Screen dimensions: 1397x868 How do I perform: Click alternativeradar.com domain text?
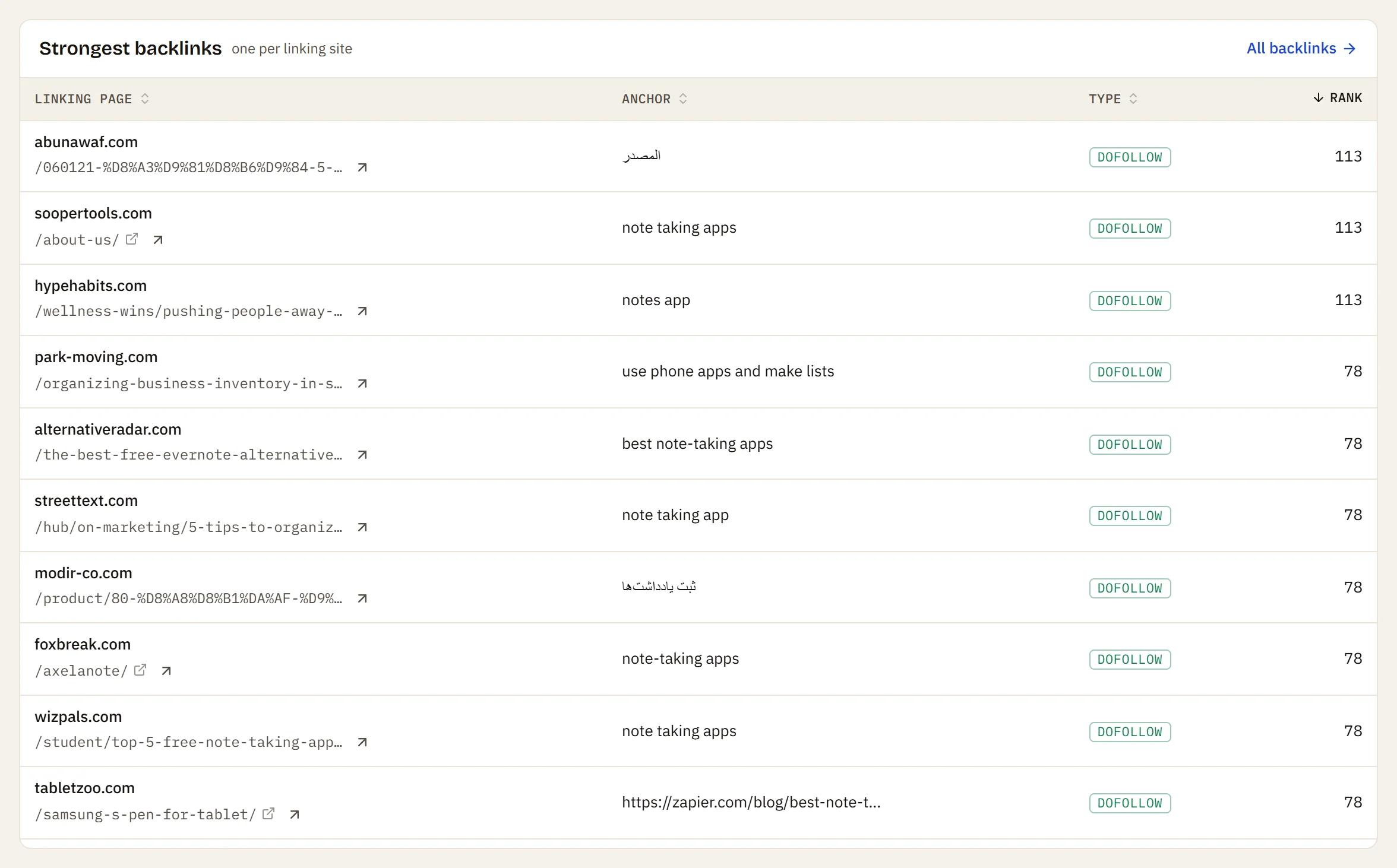108,429
